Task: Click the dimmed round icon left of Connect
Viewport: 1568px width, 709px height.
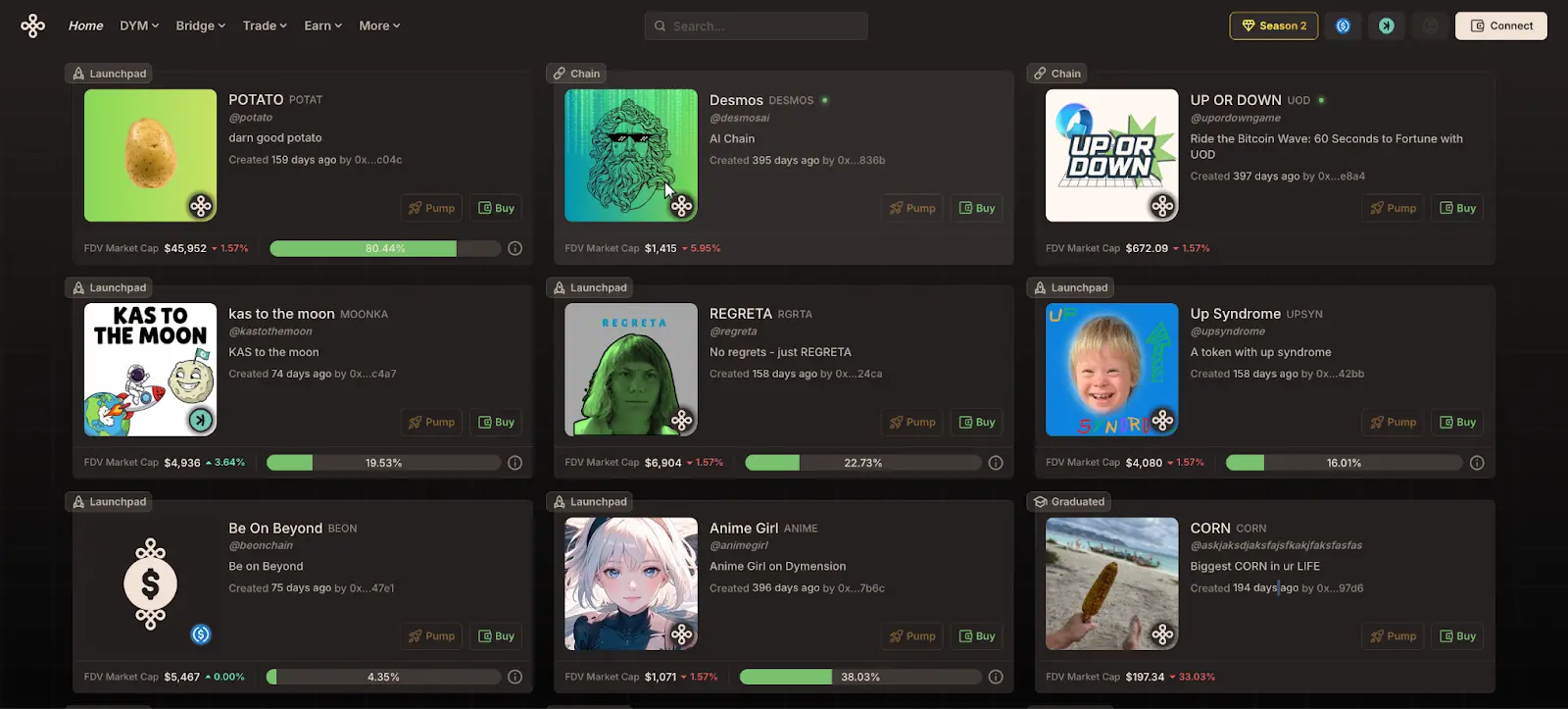Action: click(x=1430, y=25)
